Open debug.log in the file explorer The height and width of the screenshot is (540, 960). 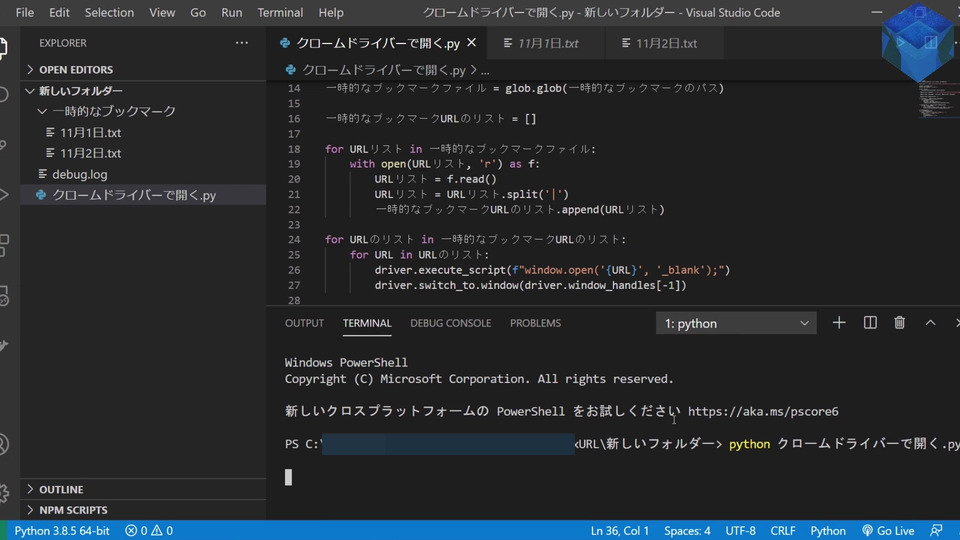click(x=80, y=174)
